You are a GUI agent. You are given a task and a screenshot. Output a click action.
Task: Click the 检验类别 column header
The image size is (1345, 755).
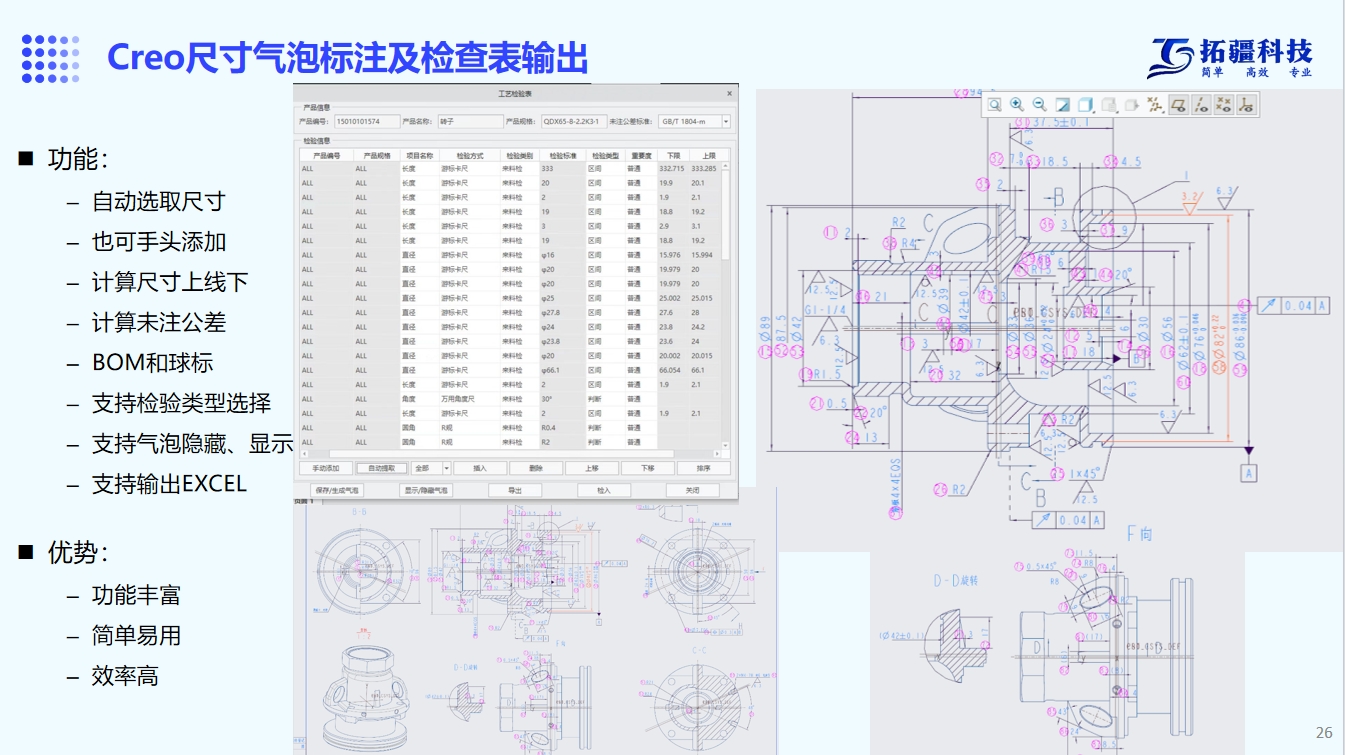[520, 156]
